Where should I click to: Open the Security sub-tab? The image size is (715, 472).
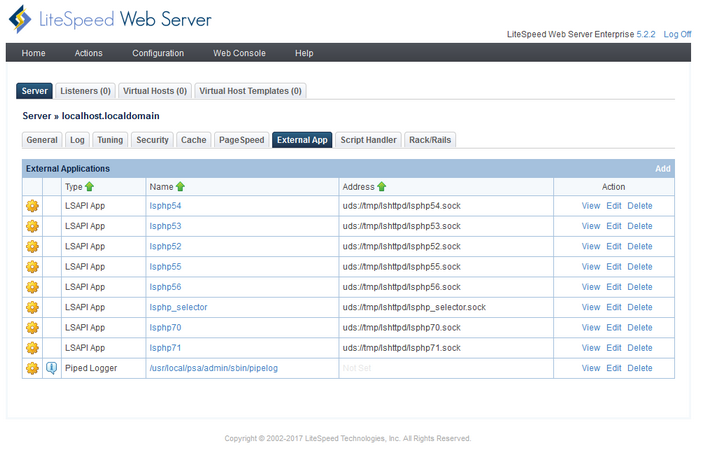[152, 140]
